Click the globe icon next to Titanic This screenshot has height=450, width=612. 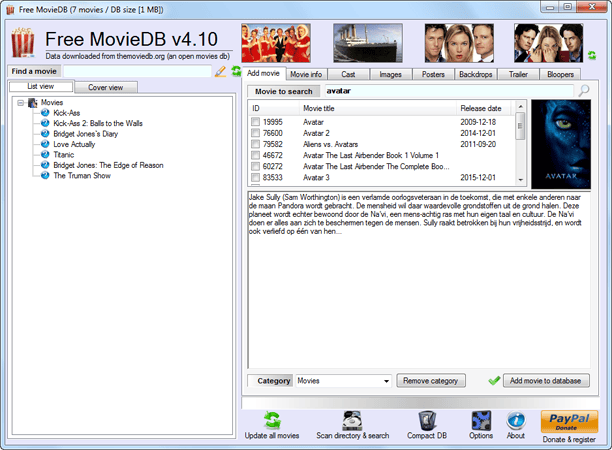tap(45, 155)
